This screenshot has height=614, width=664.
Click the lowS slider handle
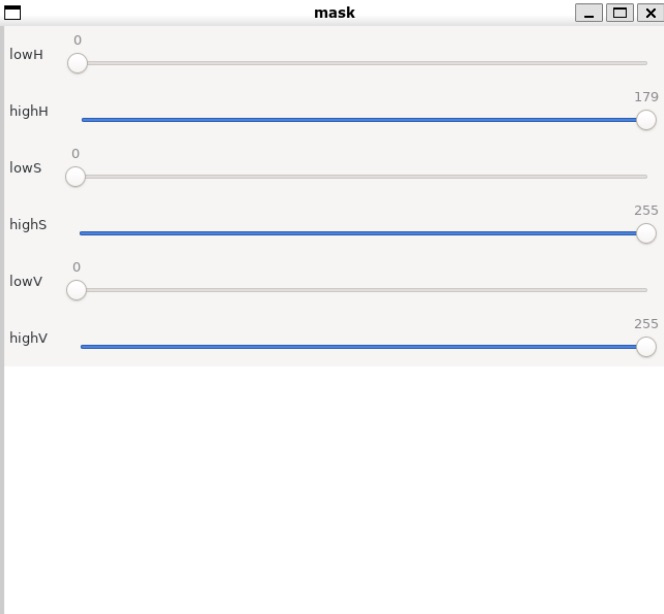(x=75, y=177)
